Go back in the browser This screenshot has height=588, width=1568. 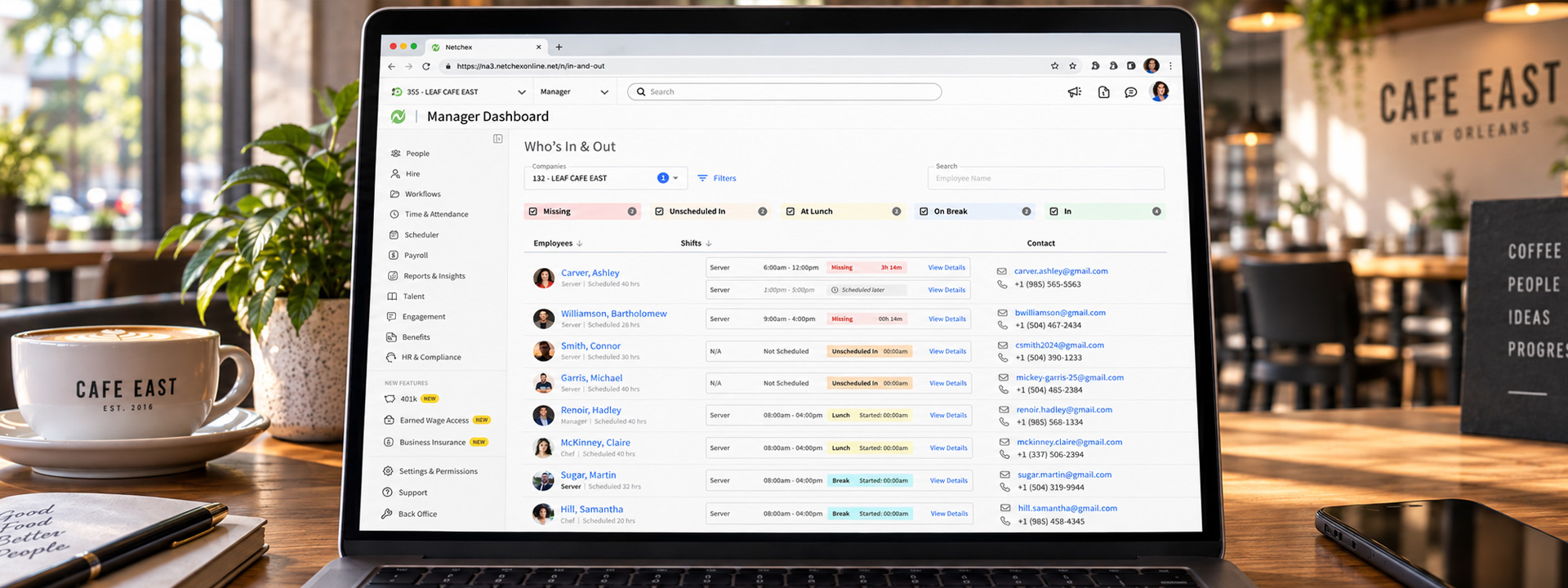click(391, 66)
